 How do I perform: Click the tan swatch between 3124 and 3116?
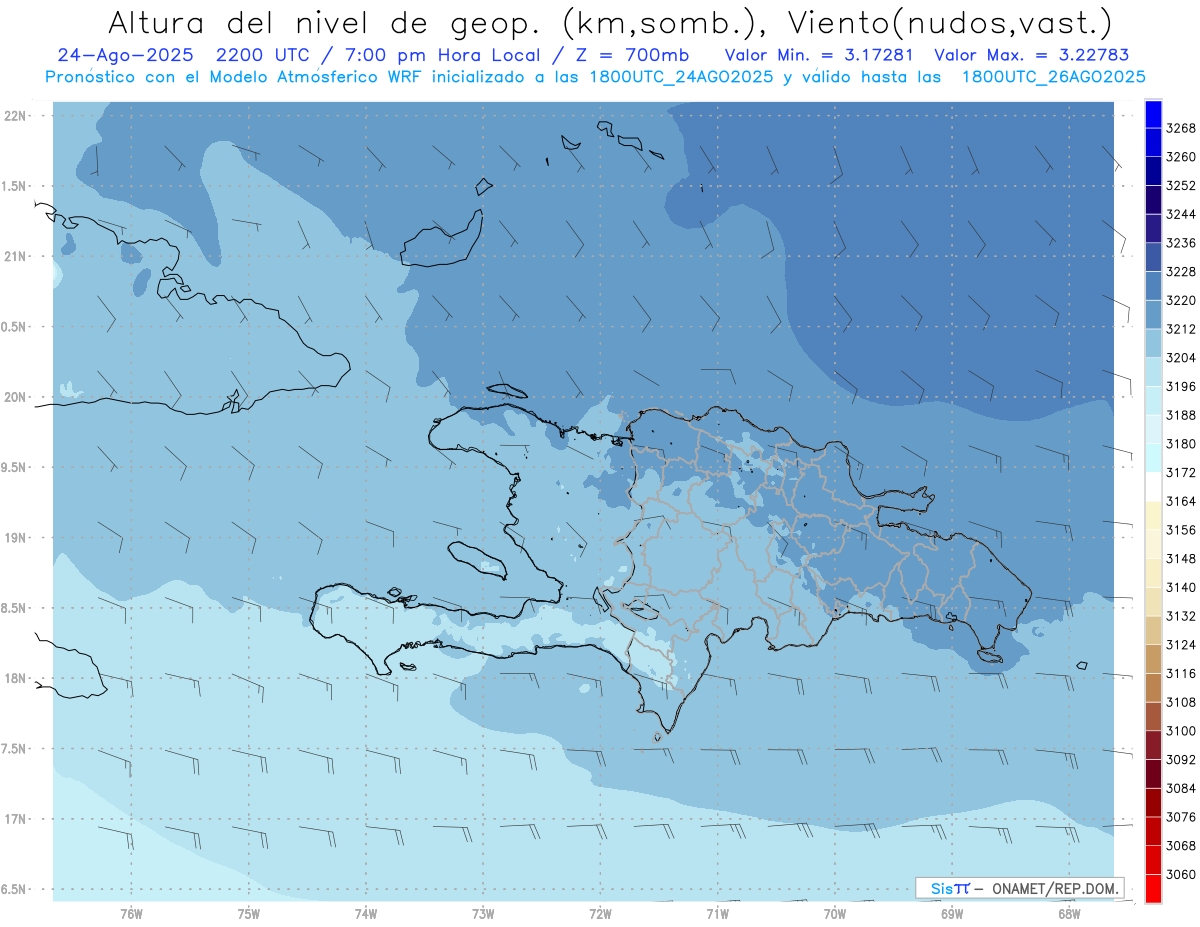point(1153,659)
